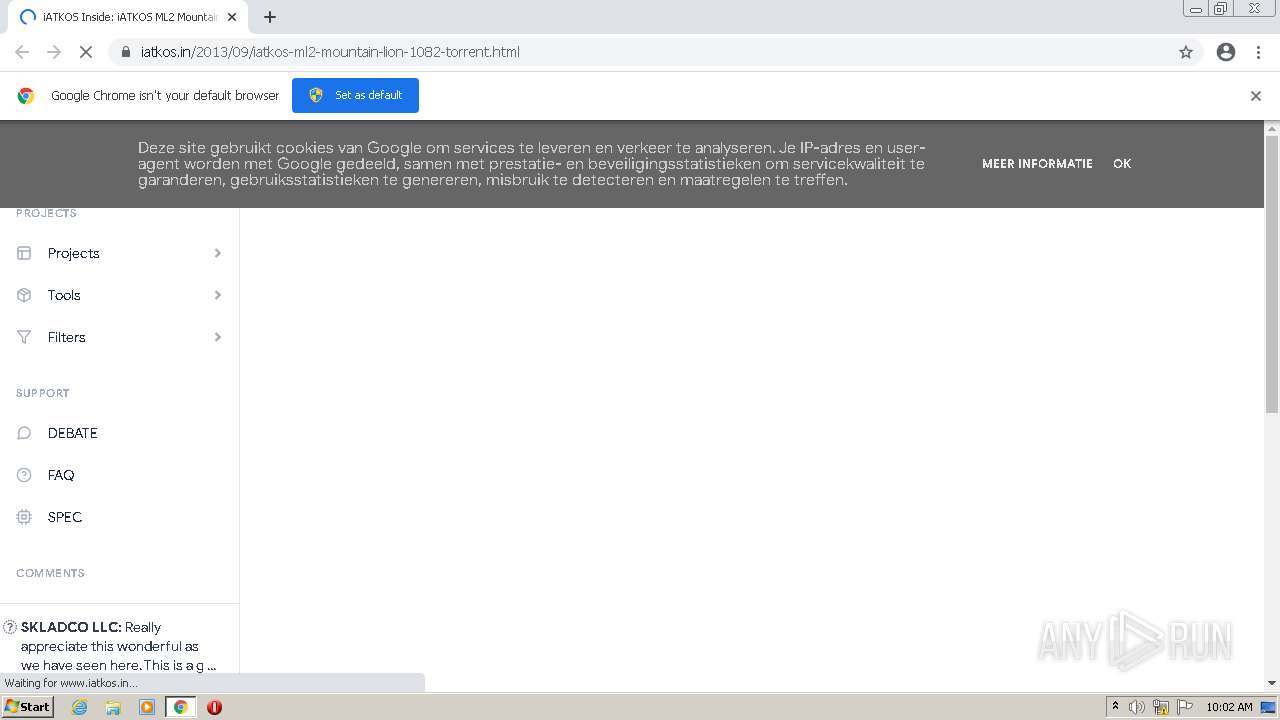Open the FAQ link
This screenshot has height=720, width=1280.
tap(61, 475)
